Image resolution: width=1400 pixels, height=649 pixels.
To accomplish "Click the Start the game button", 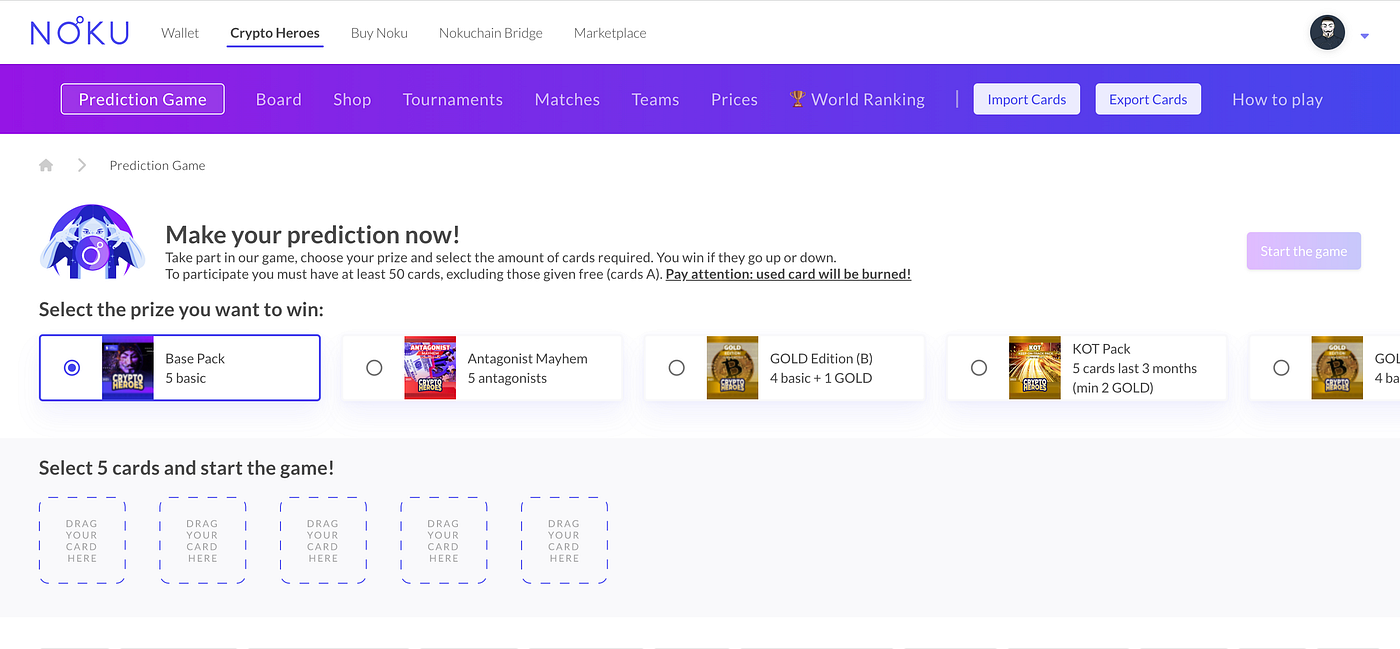I will coord(1304,251).
